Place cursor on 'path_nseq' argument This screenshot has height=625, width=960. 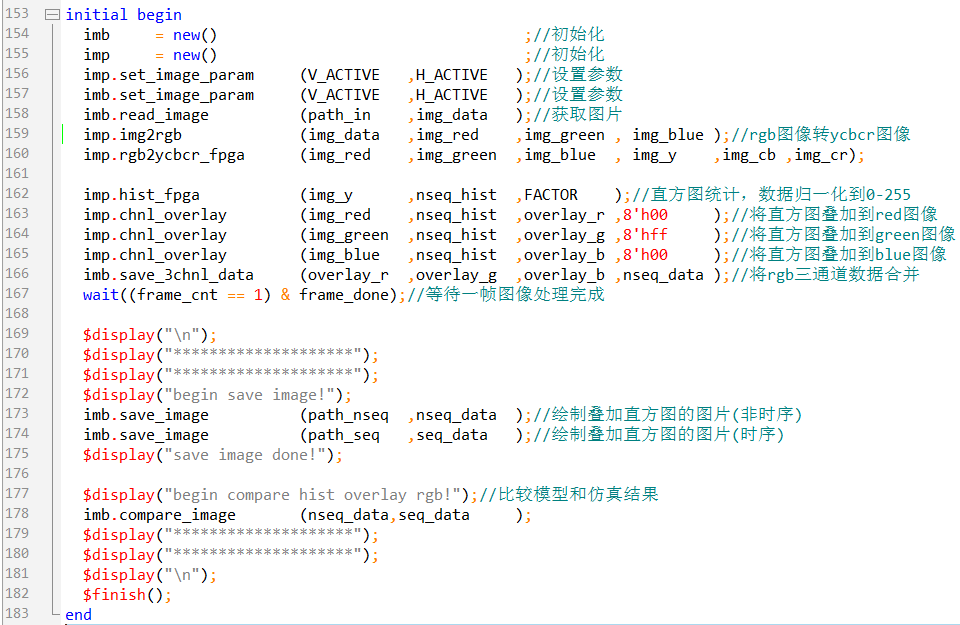tap(348, 416)
